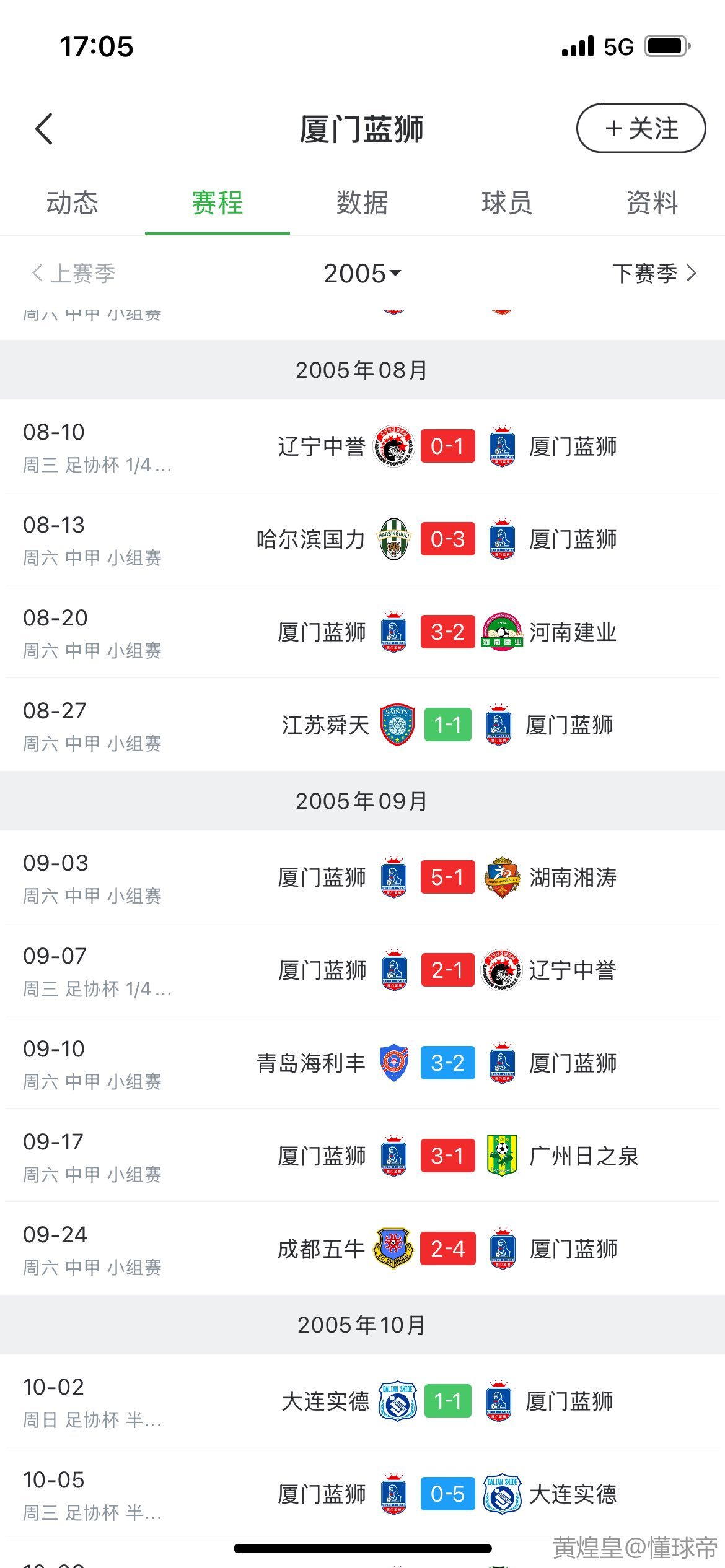The height and width of the screenshot is (1568, 725).
Task: Follow the team with 关注 button
Action: click(x=641, y=128)
